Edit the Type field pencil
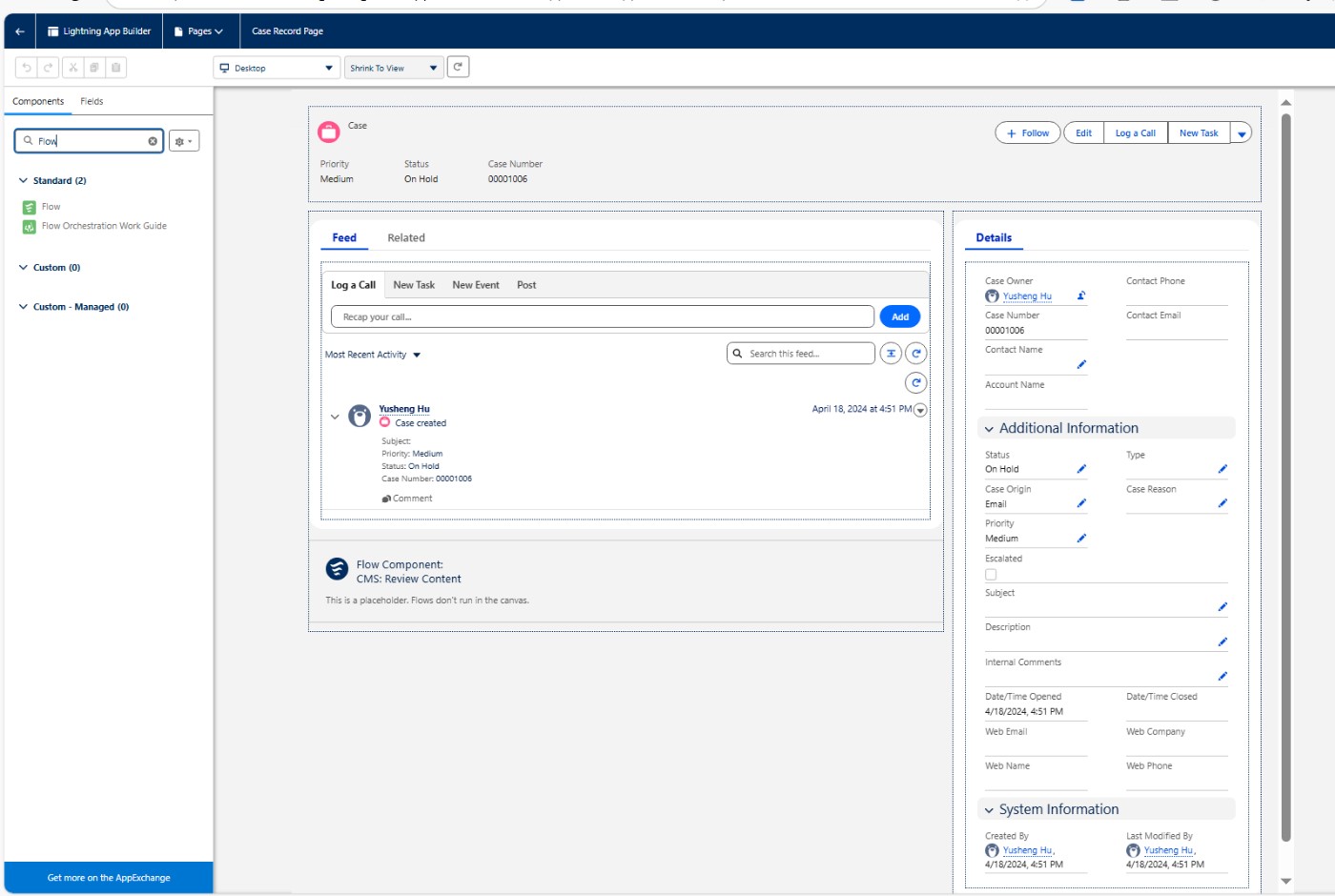This screenshot has height=896, width=1335. 1222,469
